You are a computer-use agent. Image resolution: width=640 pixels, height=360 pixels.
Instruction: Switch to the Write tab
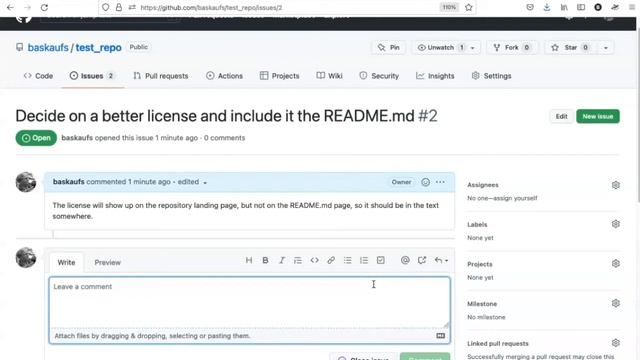coord(66,262)
